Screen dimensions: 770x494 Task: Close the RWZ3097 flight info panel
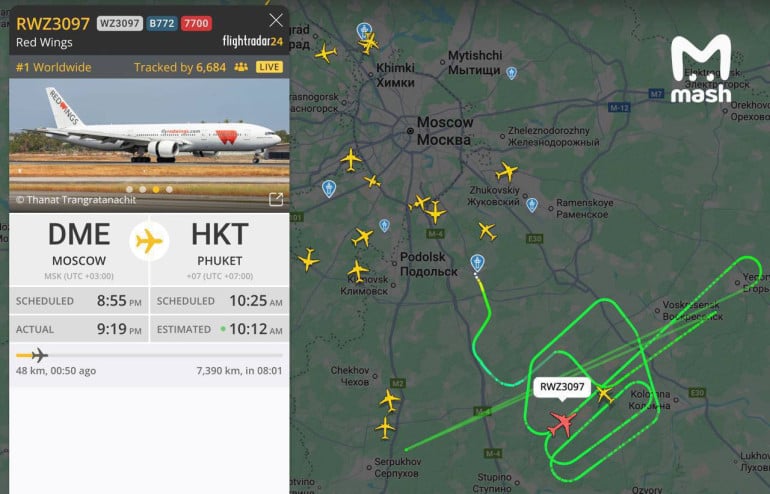coord(276,20)
